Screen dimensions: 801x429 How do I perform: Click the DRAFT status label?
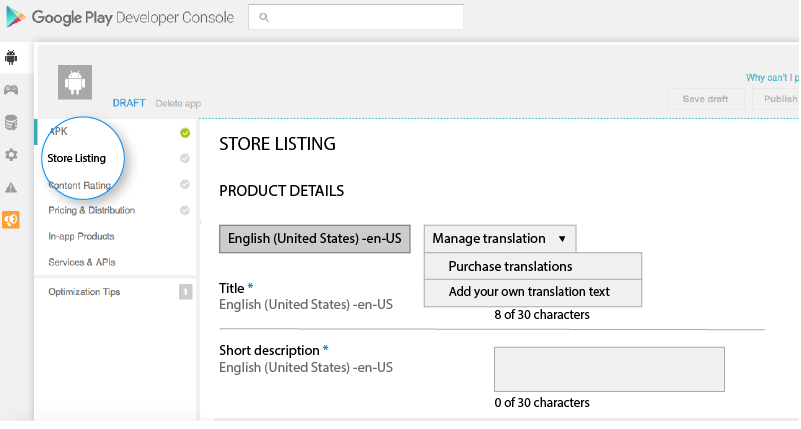pyautogui.click(x=129, y=103)
